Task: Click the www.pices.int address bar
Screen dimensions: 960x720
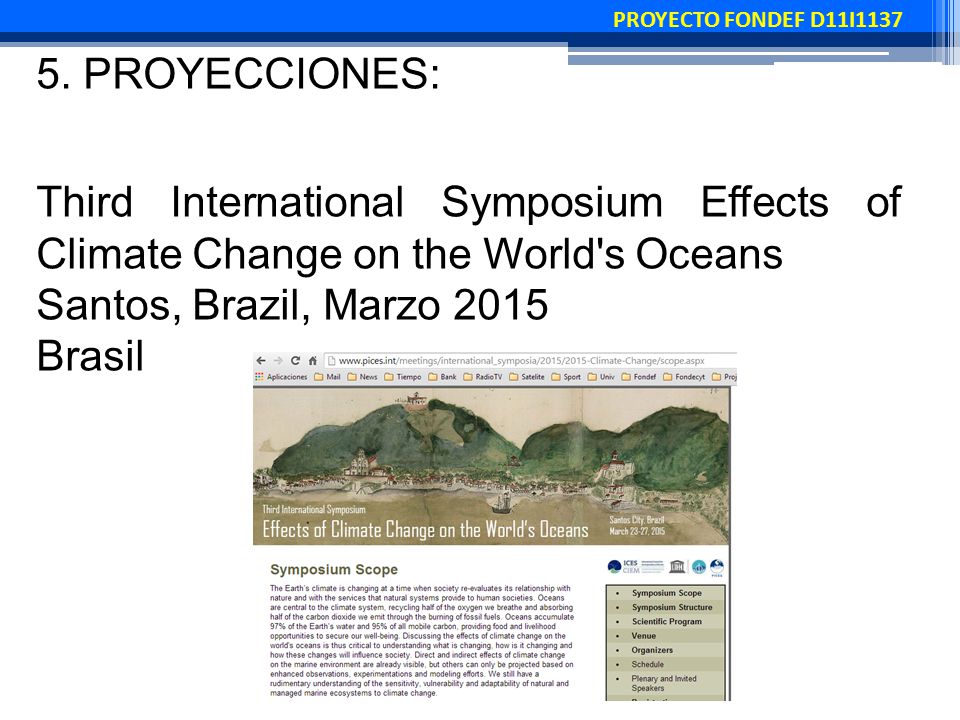Action: pos(530,361)
